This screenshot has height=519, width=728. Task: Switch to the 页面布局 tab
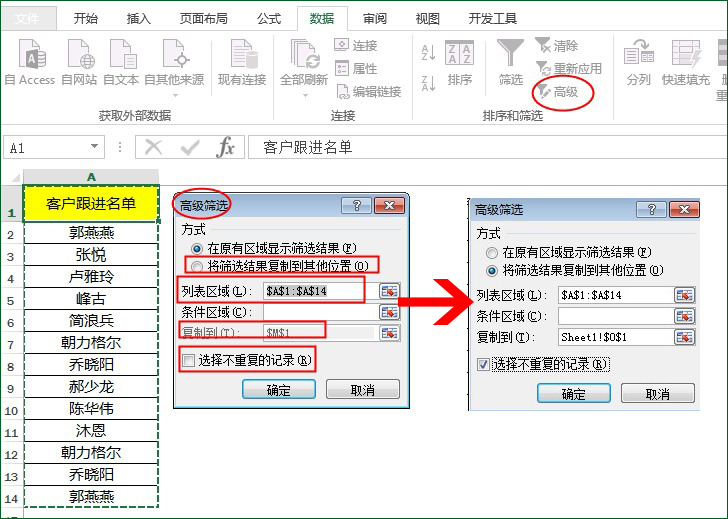204,19
